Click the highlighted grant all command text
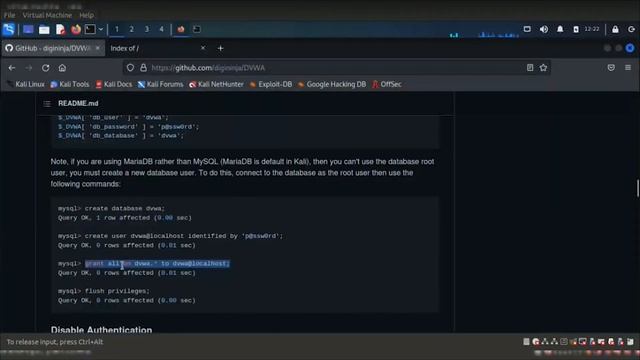The width and height of the screenshot is (640, 360). pyautogui.click(x=158, y=264)
